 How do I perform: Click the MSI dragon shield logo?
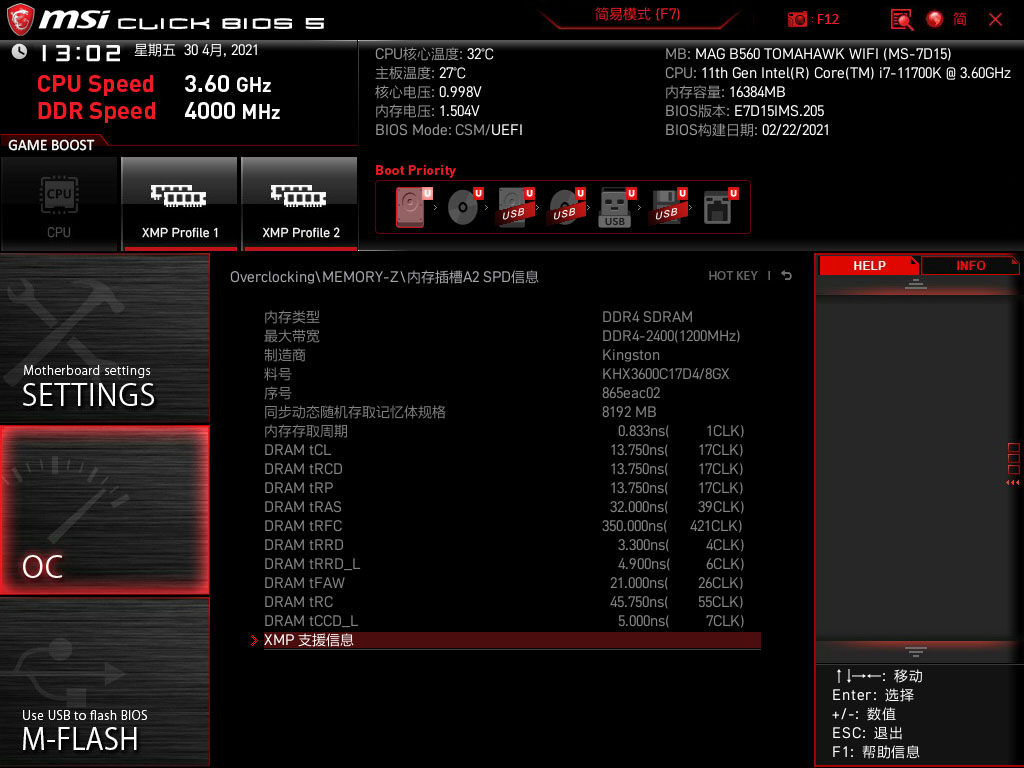pyautogui.click(x=20, y=20)
